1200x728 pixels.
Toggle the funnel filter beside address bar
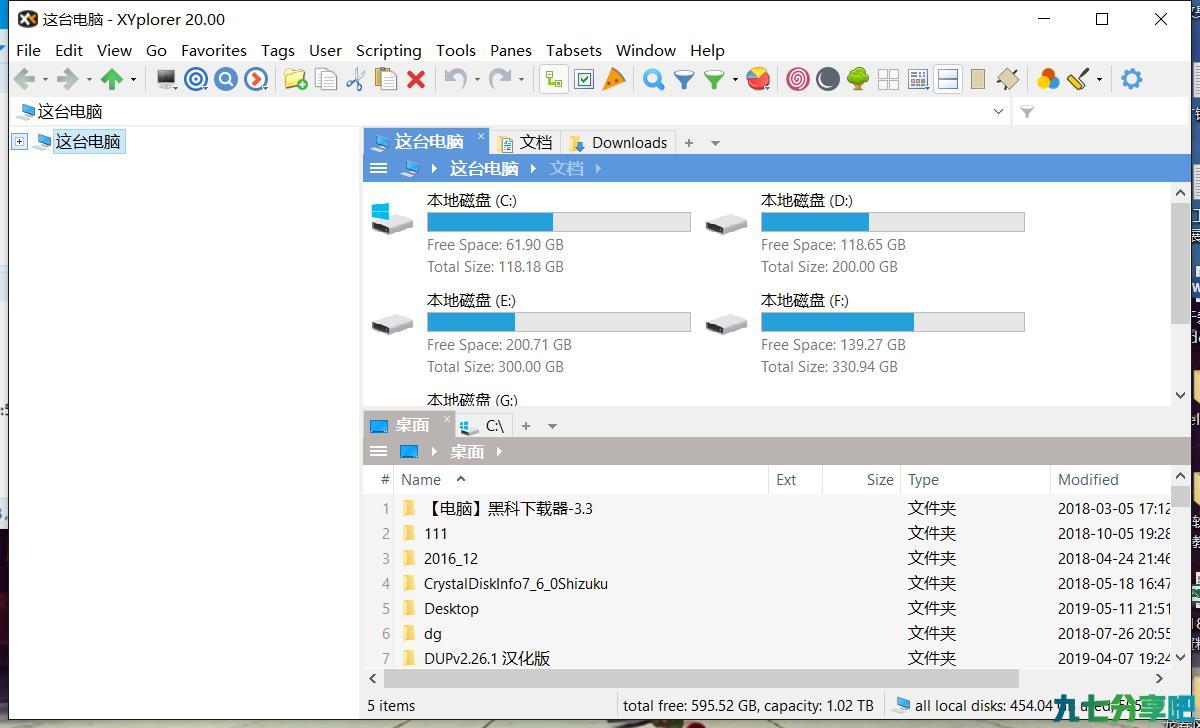pyautogui.click(x=1027, y=112)
